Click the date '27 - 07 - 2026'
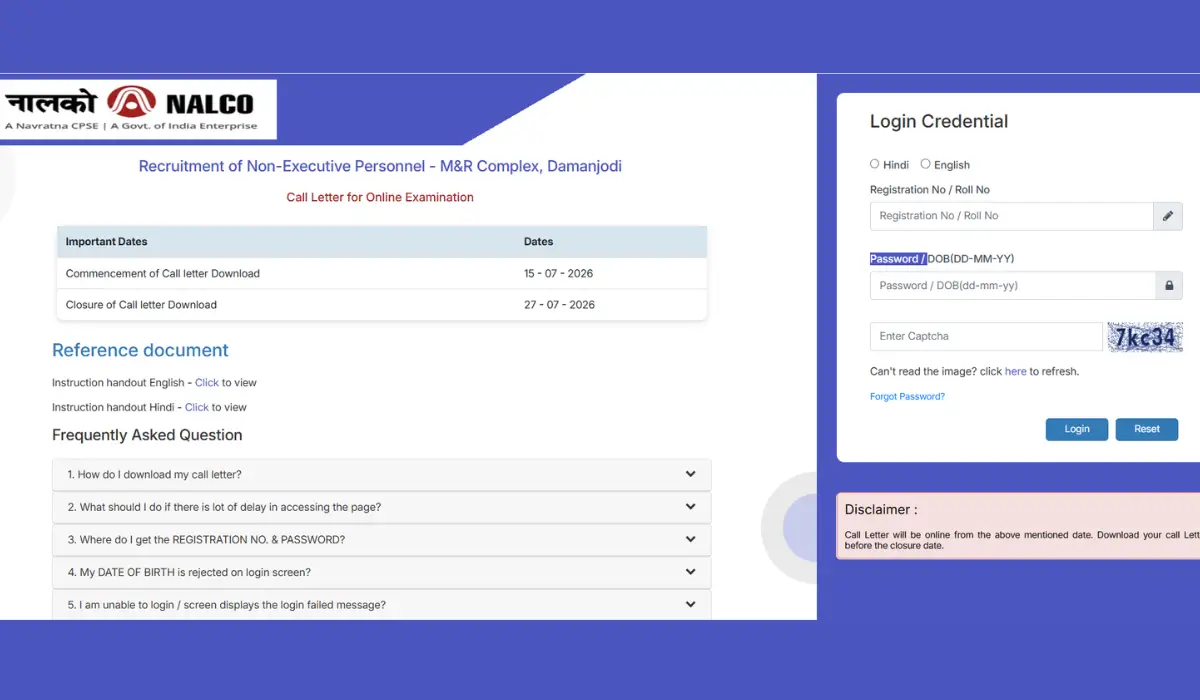1200x700 pixels. (559, 305)
